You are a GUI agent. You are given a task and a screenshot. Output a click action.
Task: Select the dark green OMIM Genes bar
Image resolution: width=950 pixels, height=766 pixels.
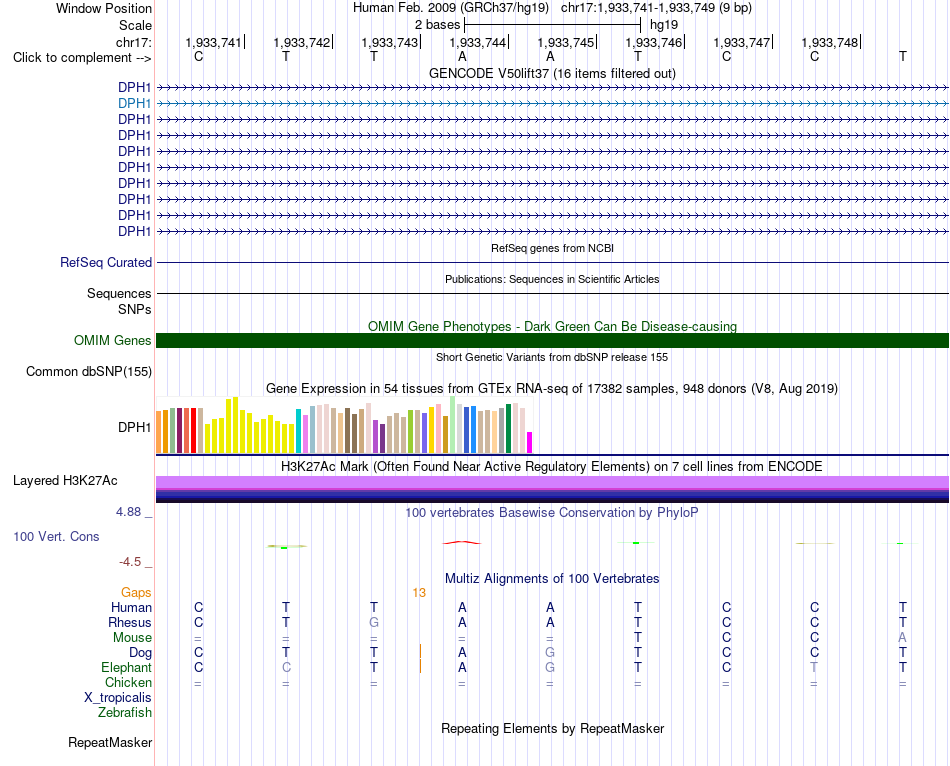(552, 341)
